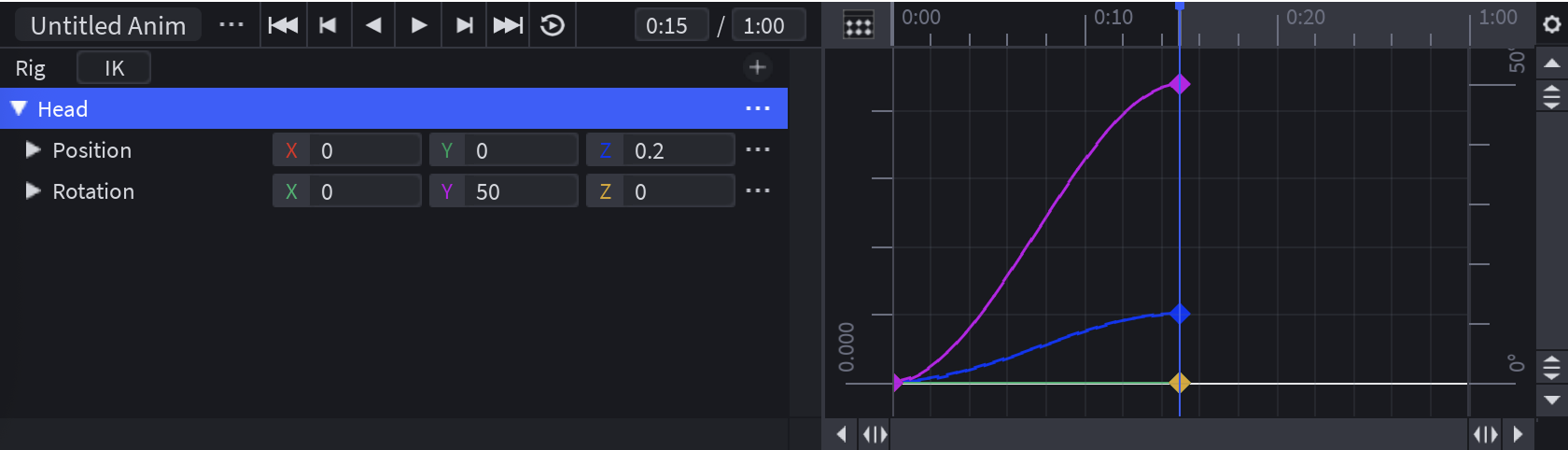1568x450 pixels.
Task: Select the IK tab
Action: pos(114,68)
